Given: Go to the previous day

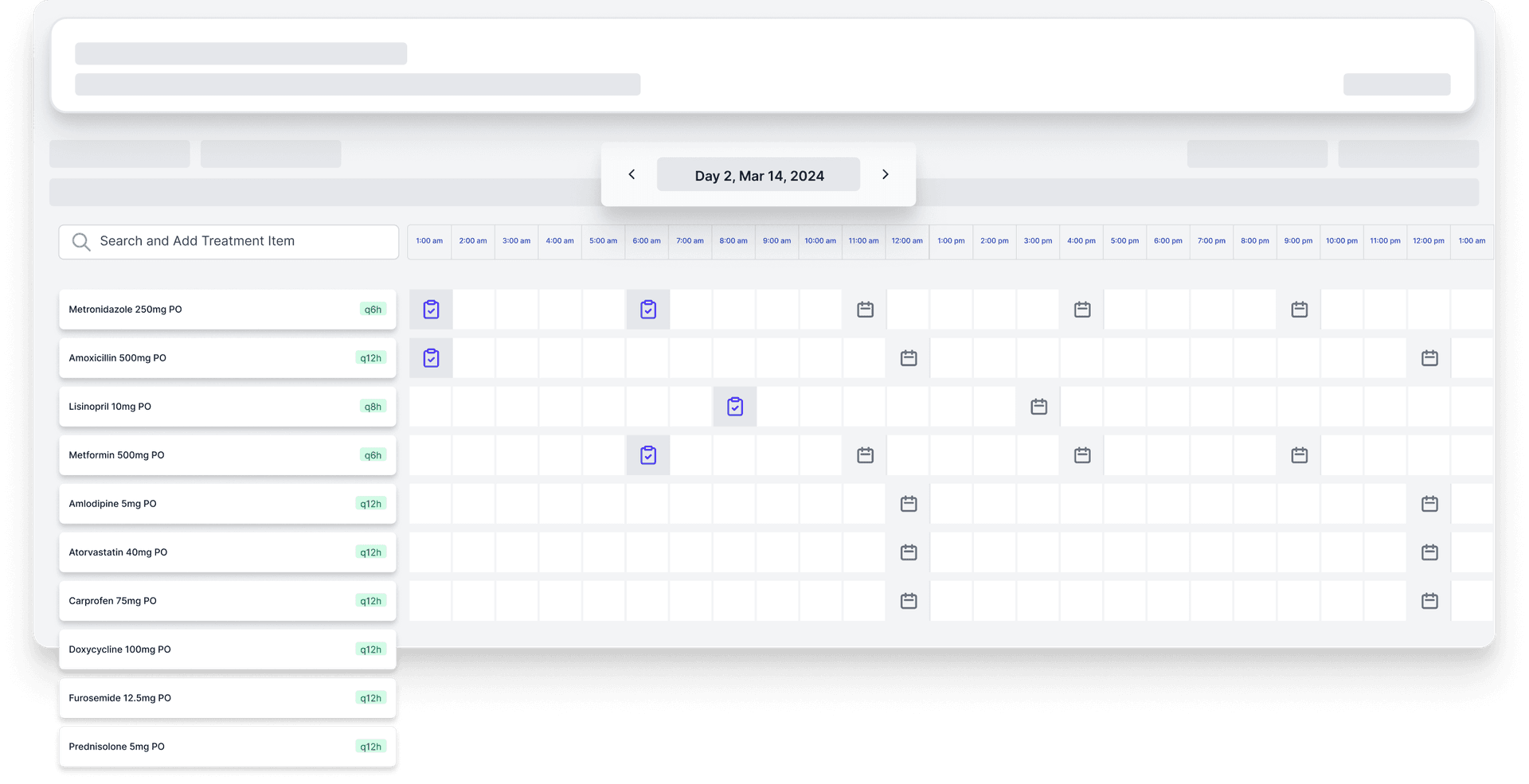Looking at the screenshot, I should 632,174.
